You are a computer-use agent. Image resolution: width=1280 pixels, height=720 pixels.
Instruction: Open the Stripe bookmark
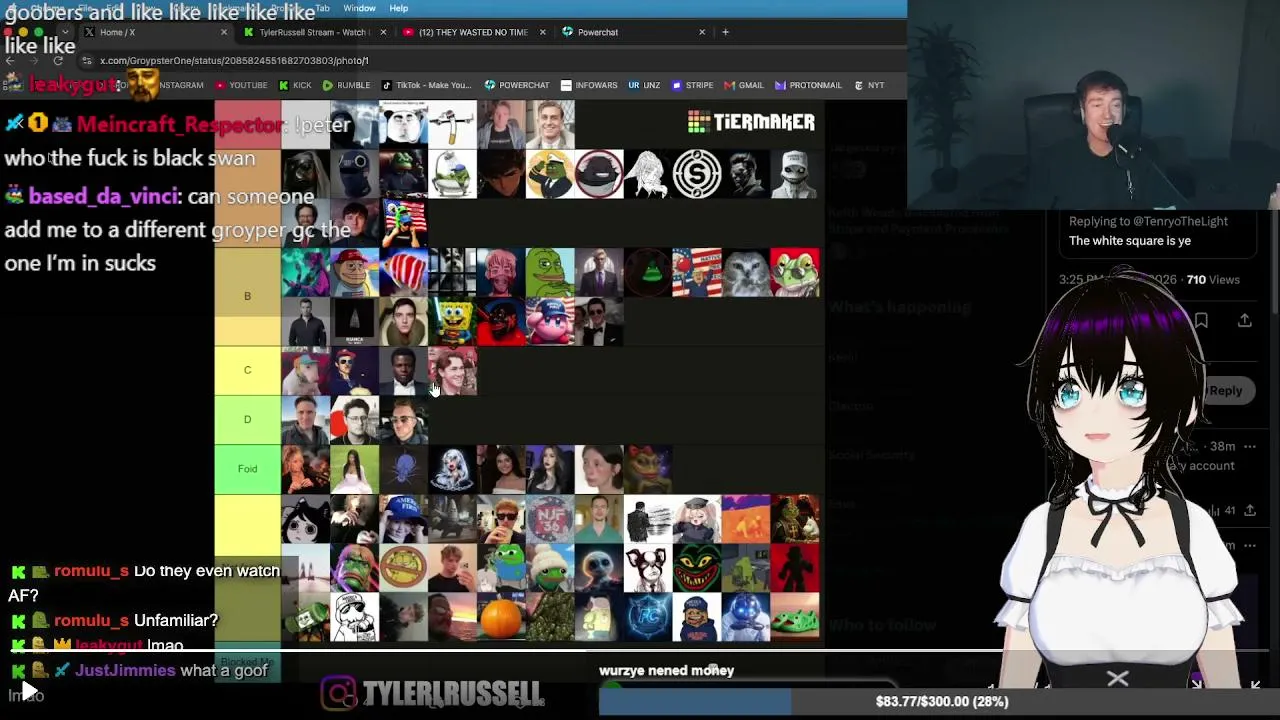[692, 85]
